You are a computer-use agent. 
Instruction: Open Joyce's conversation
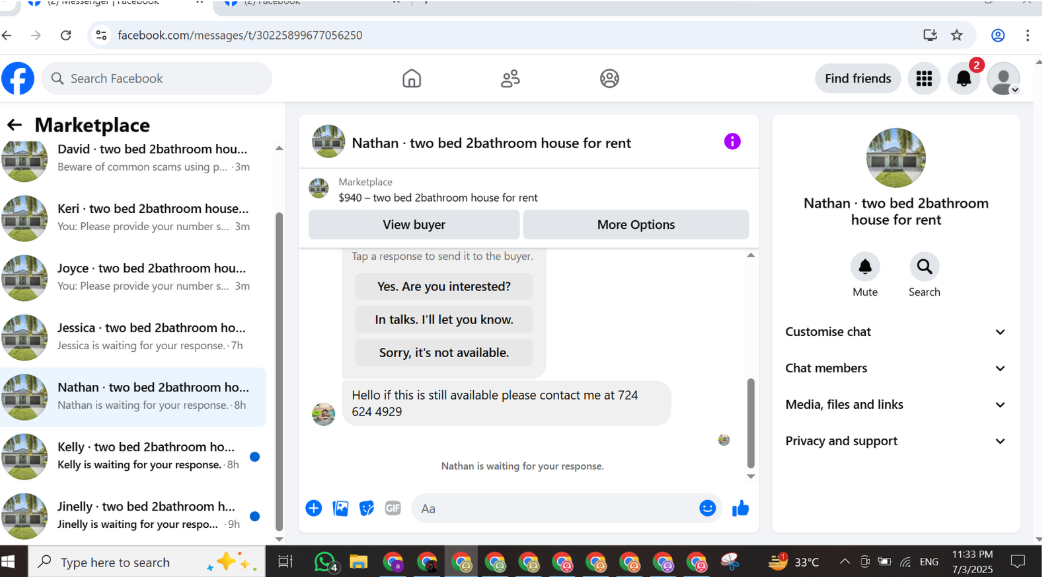click(133, 278)
